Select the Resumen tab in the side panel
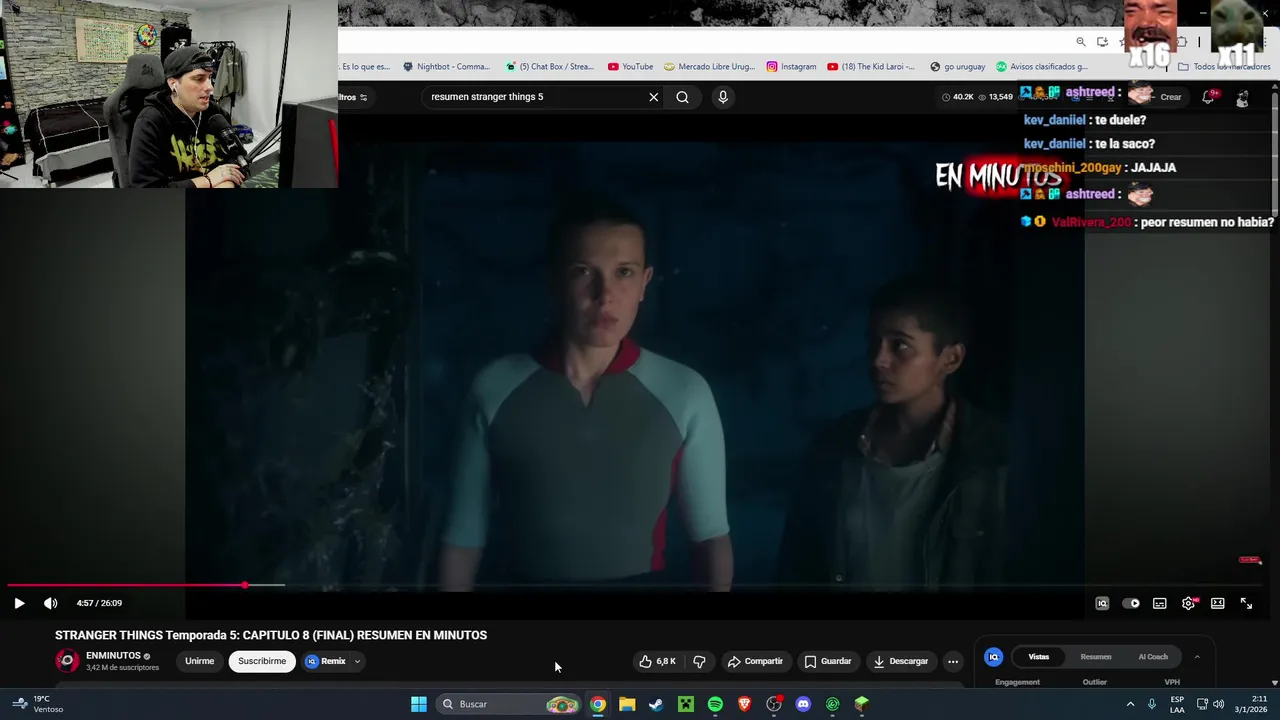 point(1096,657)
